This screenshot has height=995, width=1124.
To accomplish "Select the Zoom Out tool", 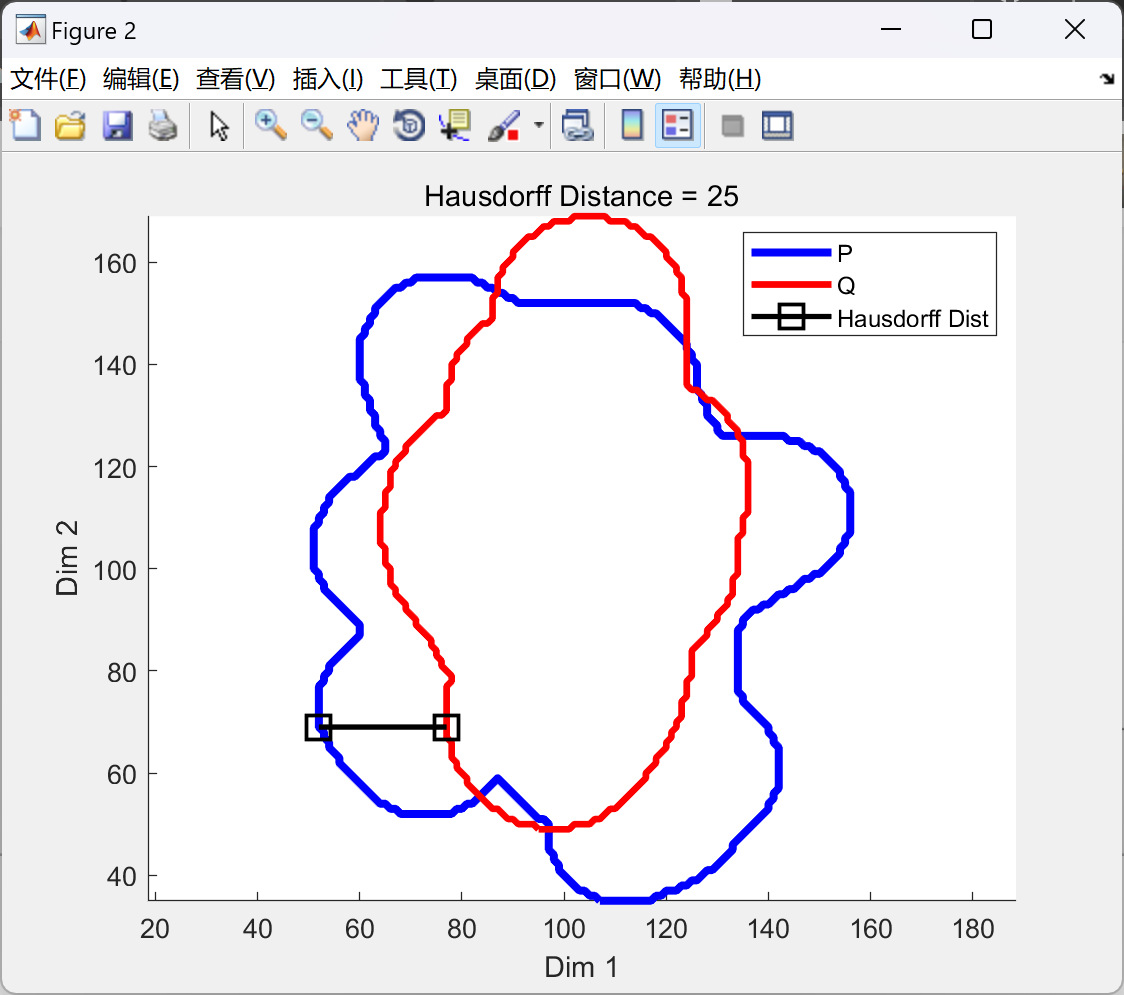I will pos(316,125).
